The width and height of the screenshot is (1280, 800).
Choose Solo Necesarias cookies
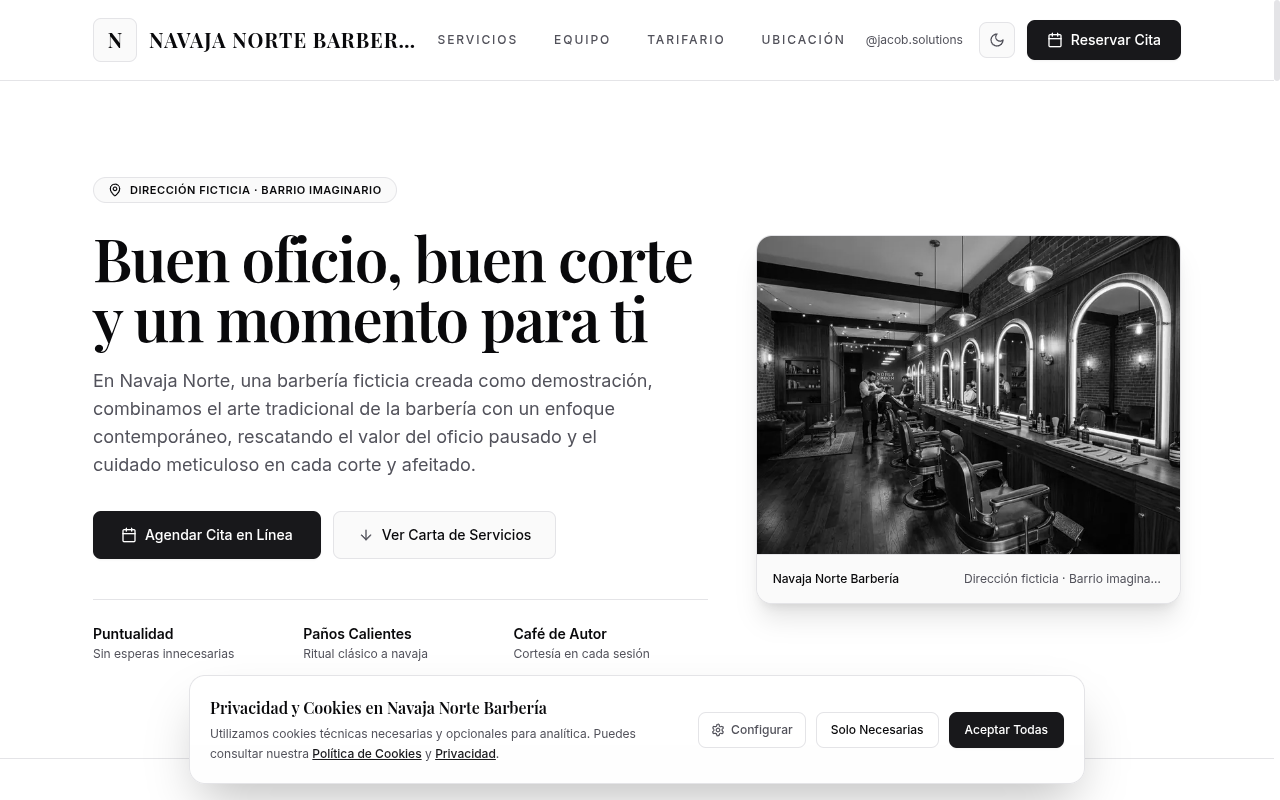[877, 730]
